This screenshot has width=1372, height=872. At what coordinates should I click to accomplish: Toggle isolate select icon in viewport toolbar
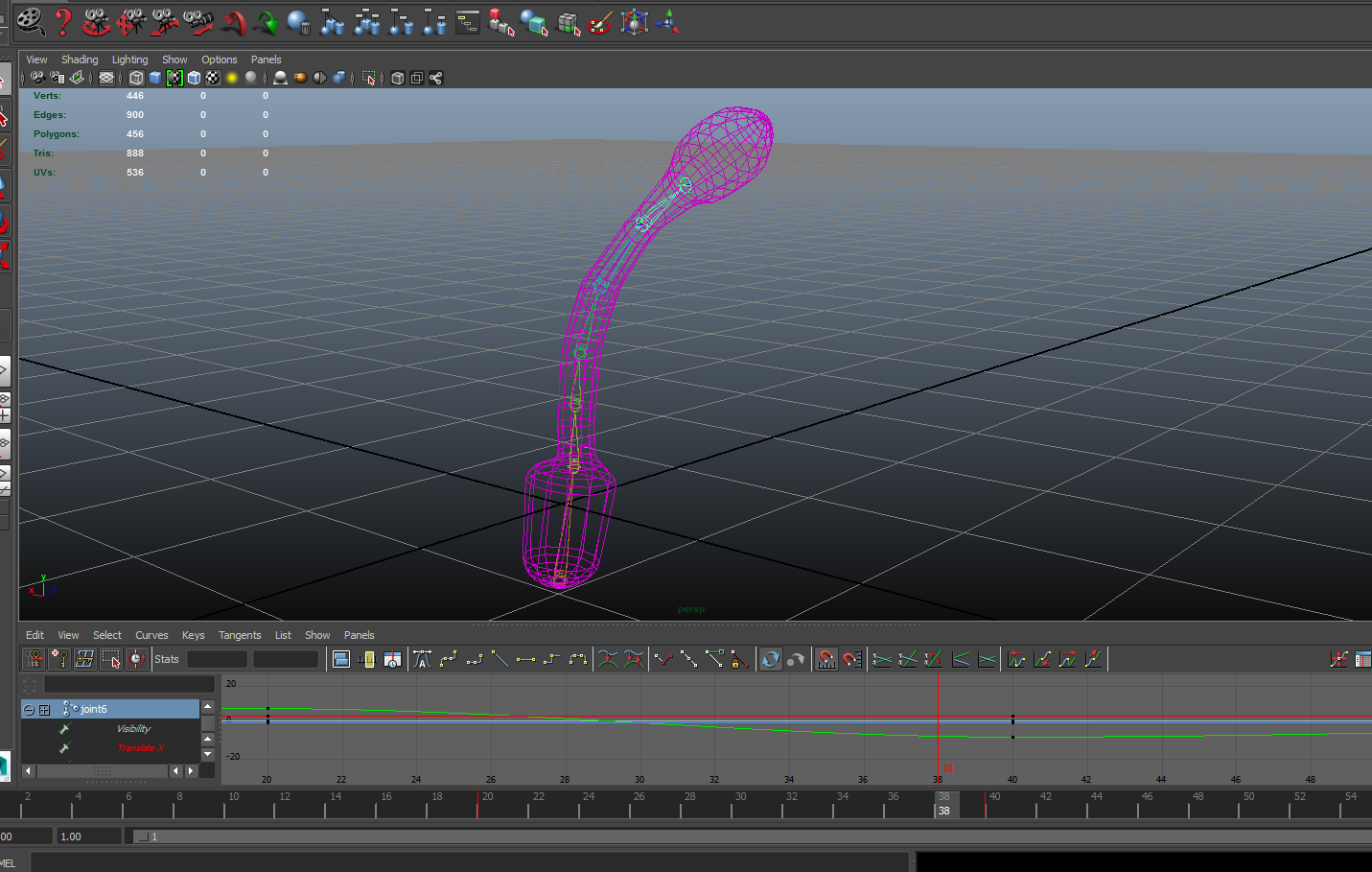tap(369, 78)
